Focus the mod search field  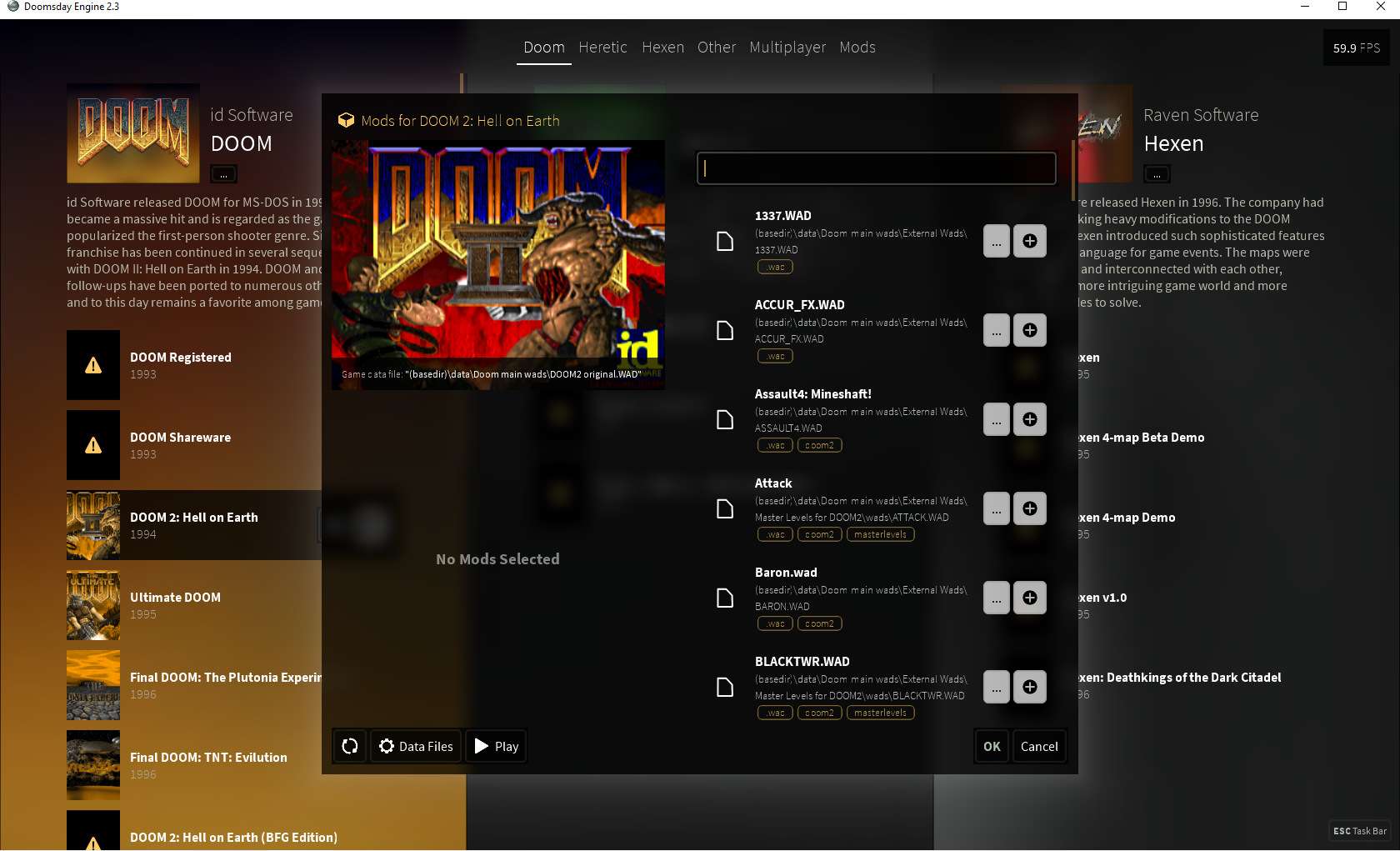(x=877, y=168)
